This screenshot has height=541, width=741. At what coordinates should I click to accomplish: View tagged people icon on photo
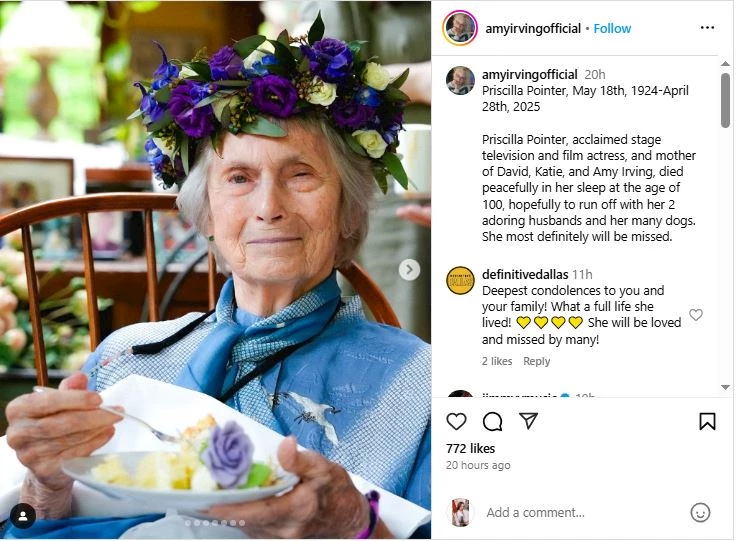pos(22,516)
